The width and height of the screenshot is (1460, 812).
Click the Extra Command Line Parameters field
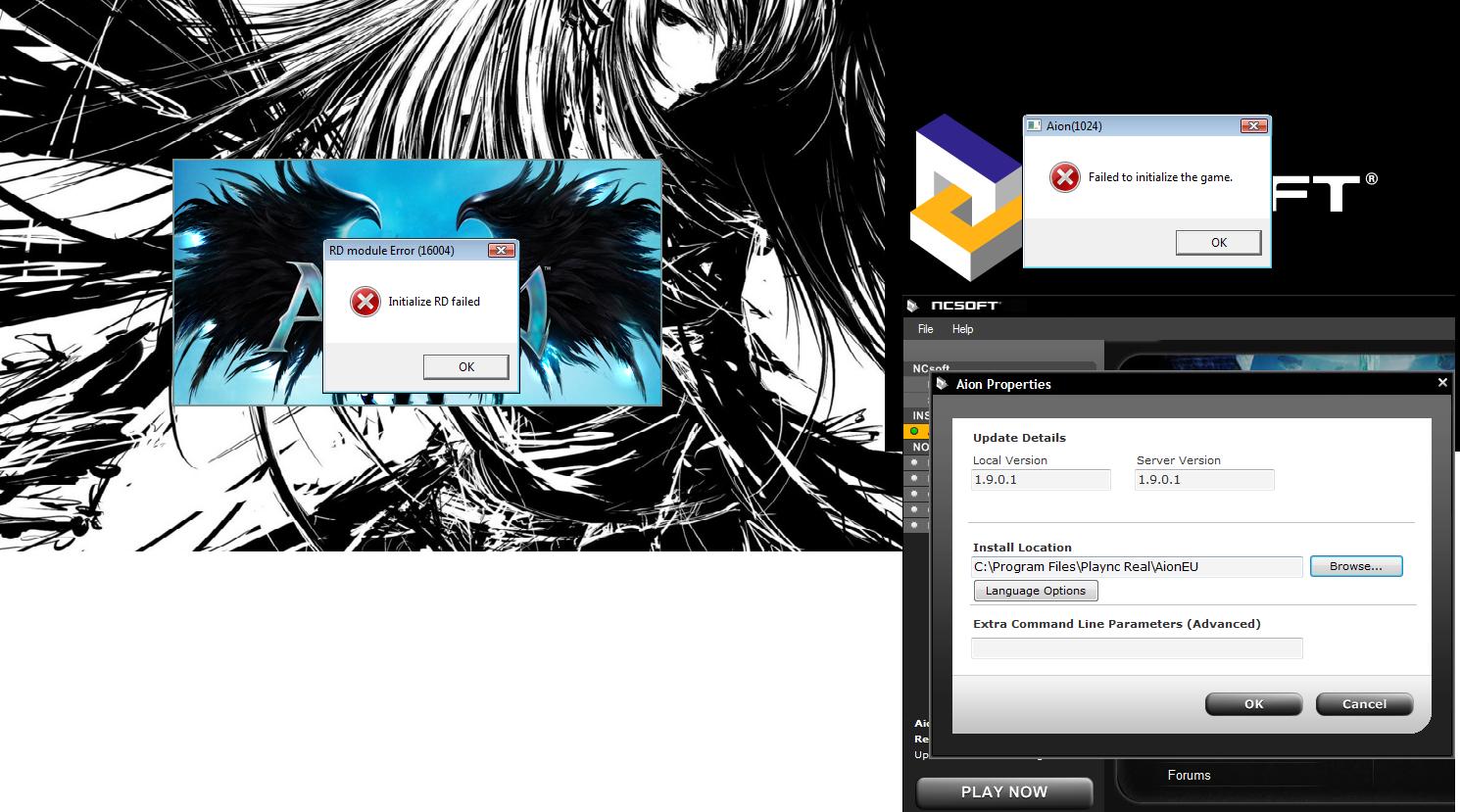tap(1137, 647)
